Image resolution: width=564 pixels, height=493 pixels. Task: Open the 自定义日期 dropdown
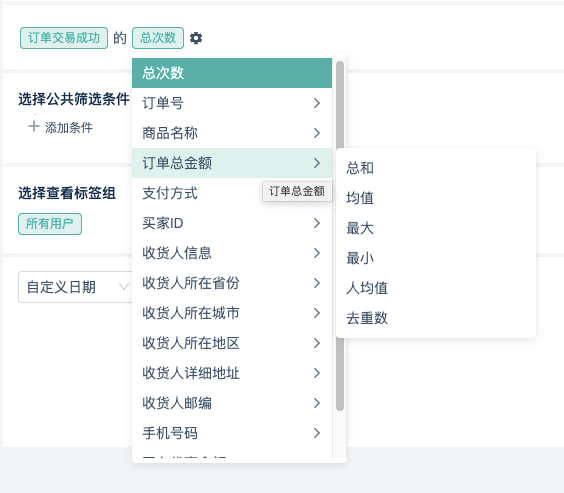76,287
